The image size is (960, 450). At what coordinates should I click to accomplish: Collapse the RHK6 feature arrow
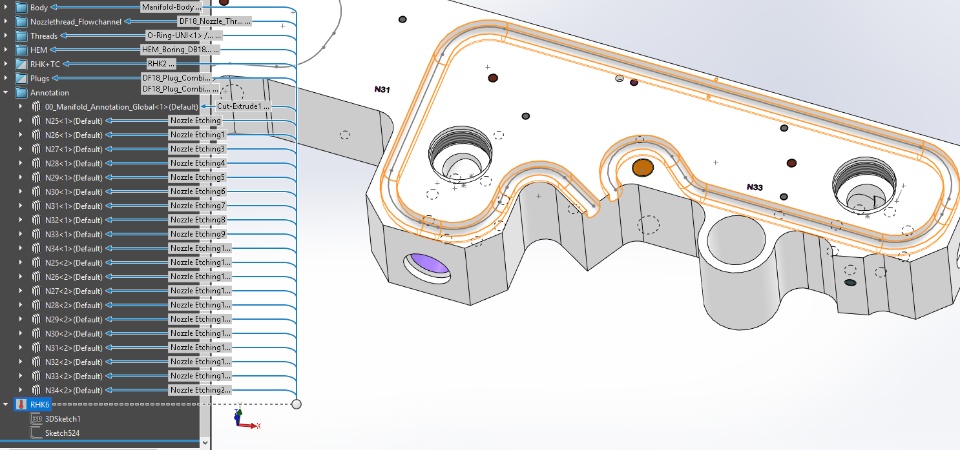pyautogui.click(x=6, y=405)
